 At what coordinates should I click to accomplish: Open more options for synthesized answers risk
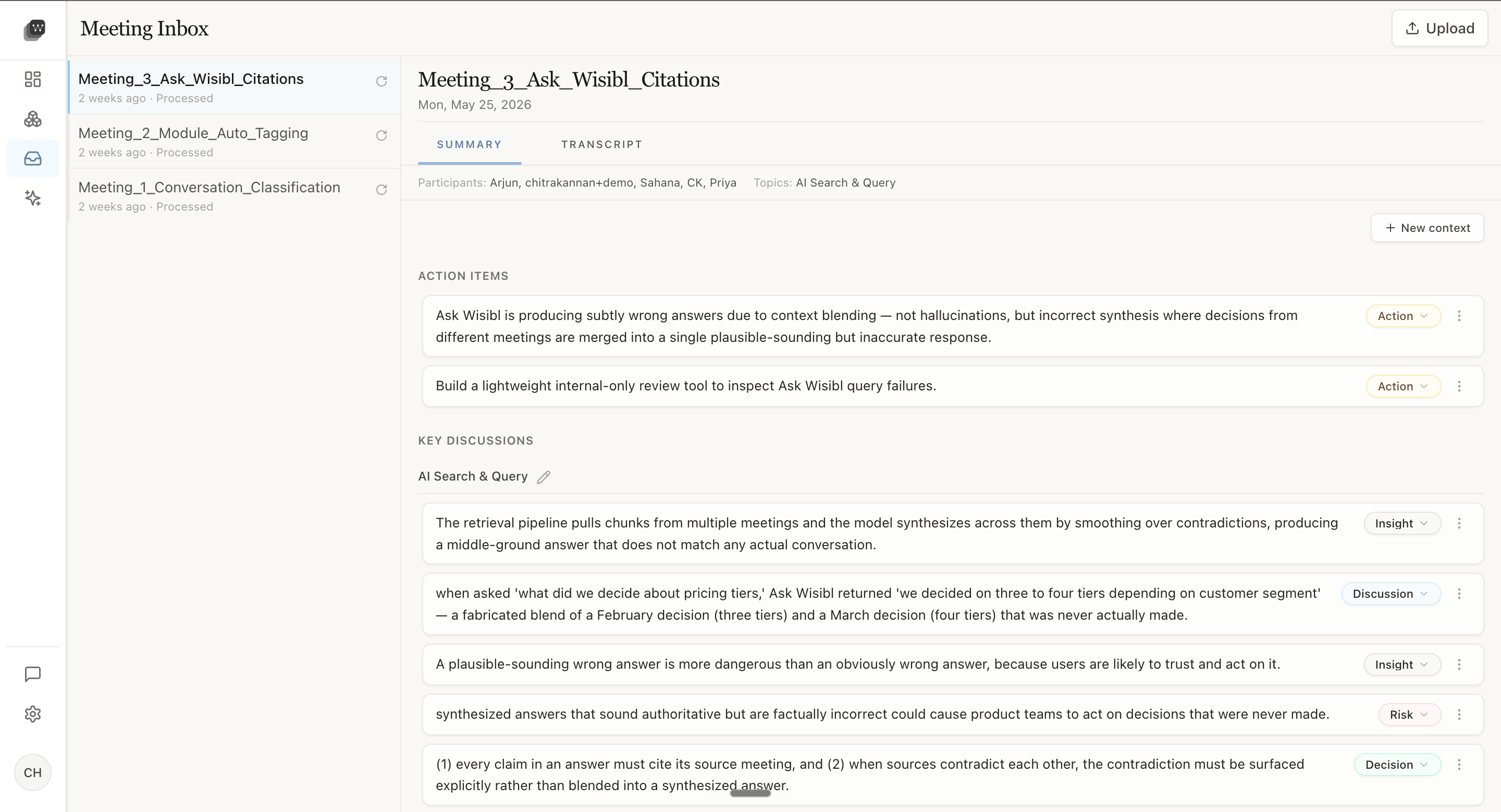coord(1459,715)
